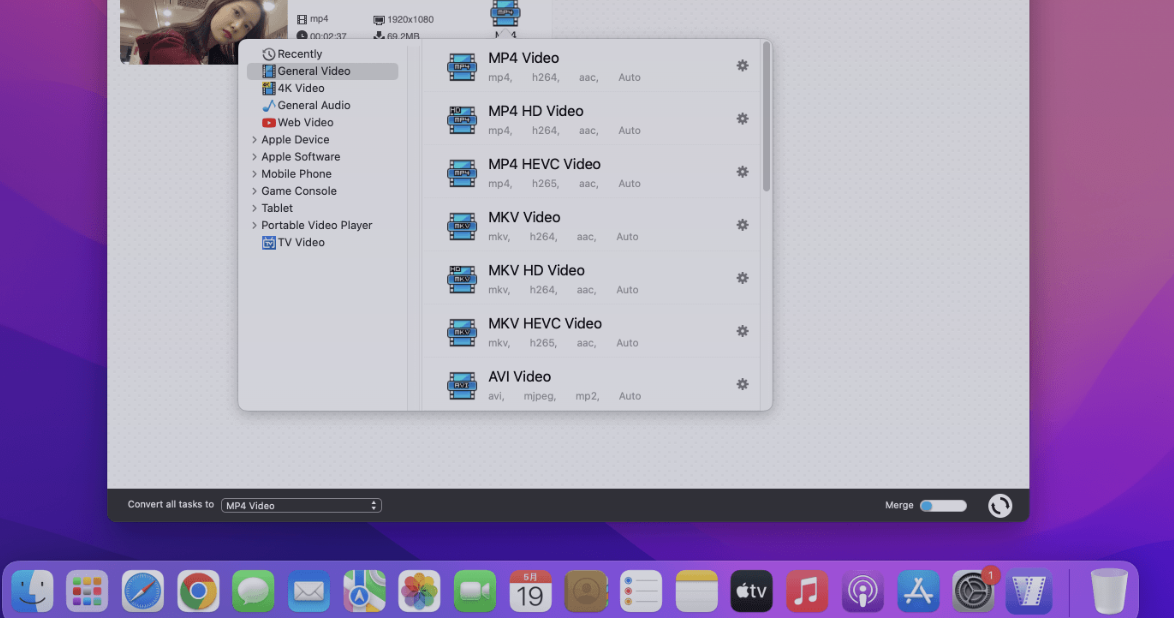The width and height of the screenshot is (1174, 618).
Task: Choose the MP4 HEVC Video format
Action: pos(591,172)
